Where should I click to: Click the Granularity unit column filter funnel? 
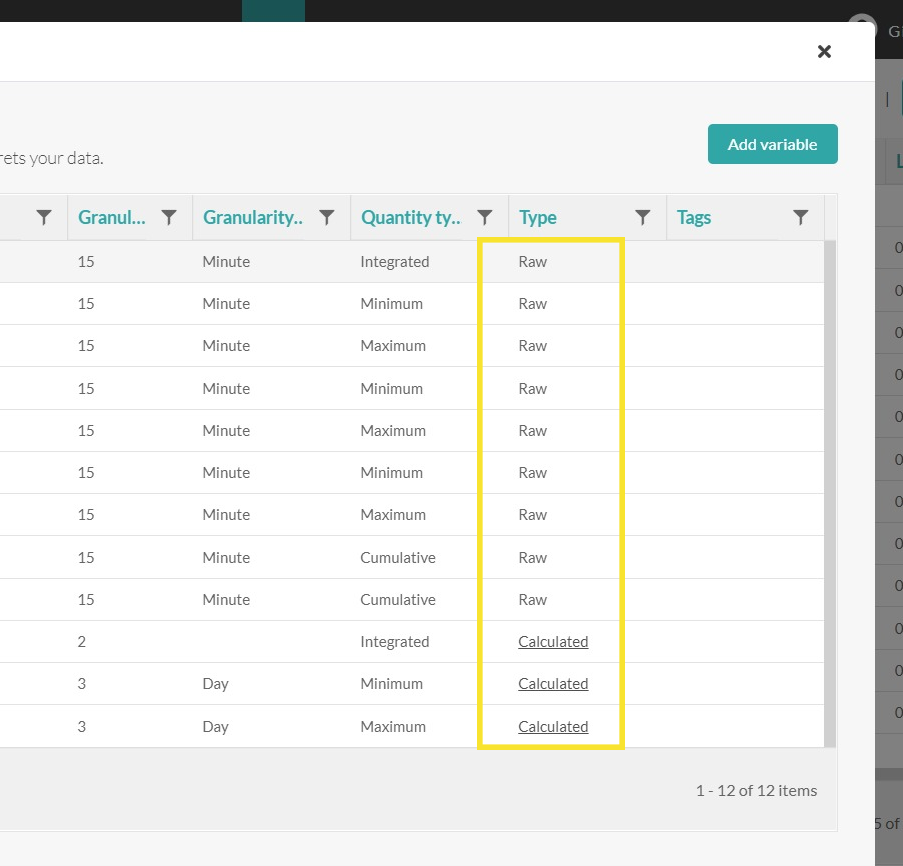tap(326, 217)
